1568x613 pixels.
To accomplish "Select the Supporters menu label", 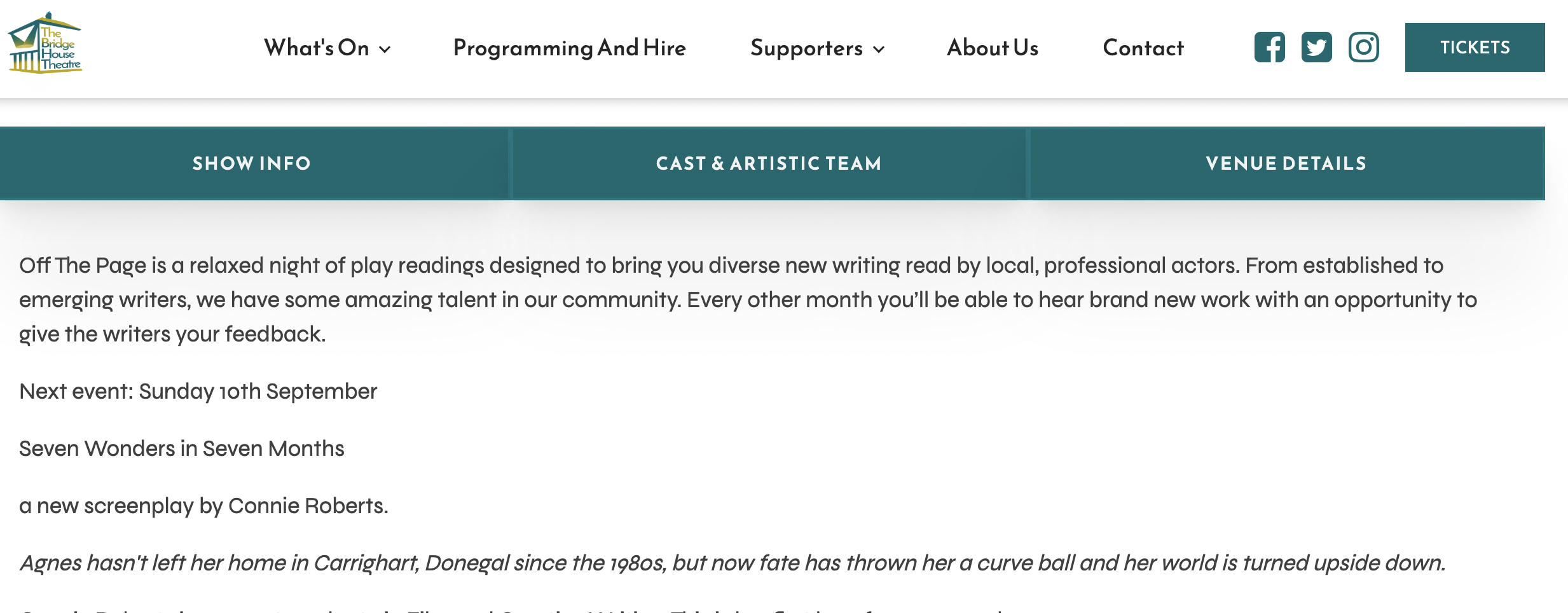I will pos(806,48).
